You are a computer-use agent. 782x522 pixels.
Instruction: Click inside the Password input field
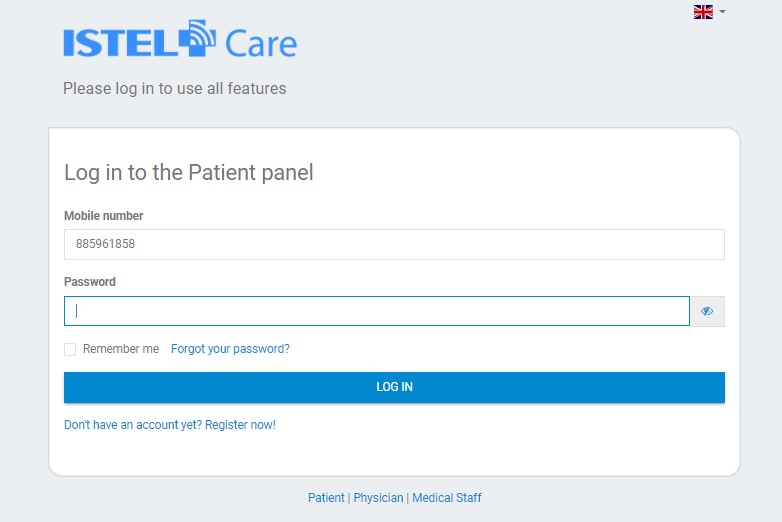377,311
